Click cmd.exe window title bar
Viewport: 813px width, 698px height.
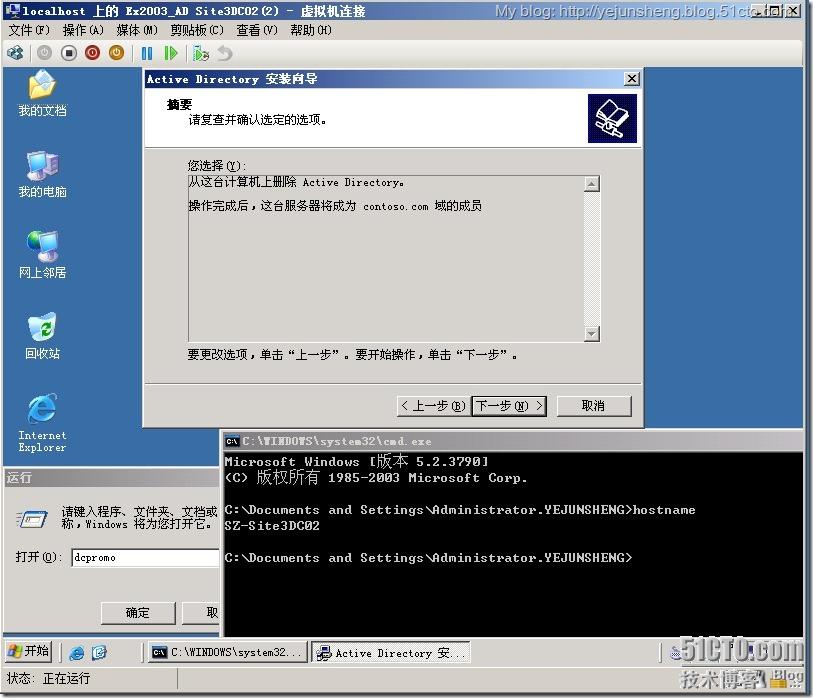coord(513,441)
